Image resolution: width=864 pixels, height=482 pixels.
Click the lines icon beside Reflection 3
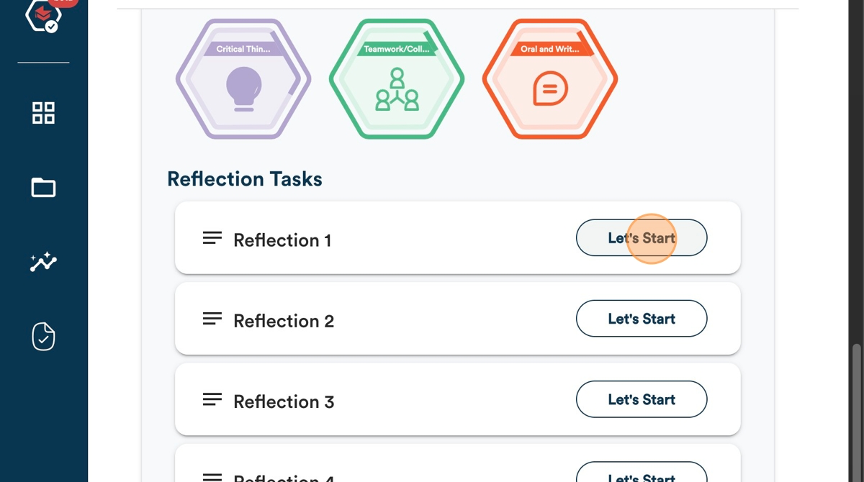[x=212, y=399]
